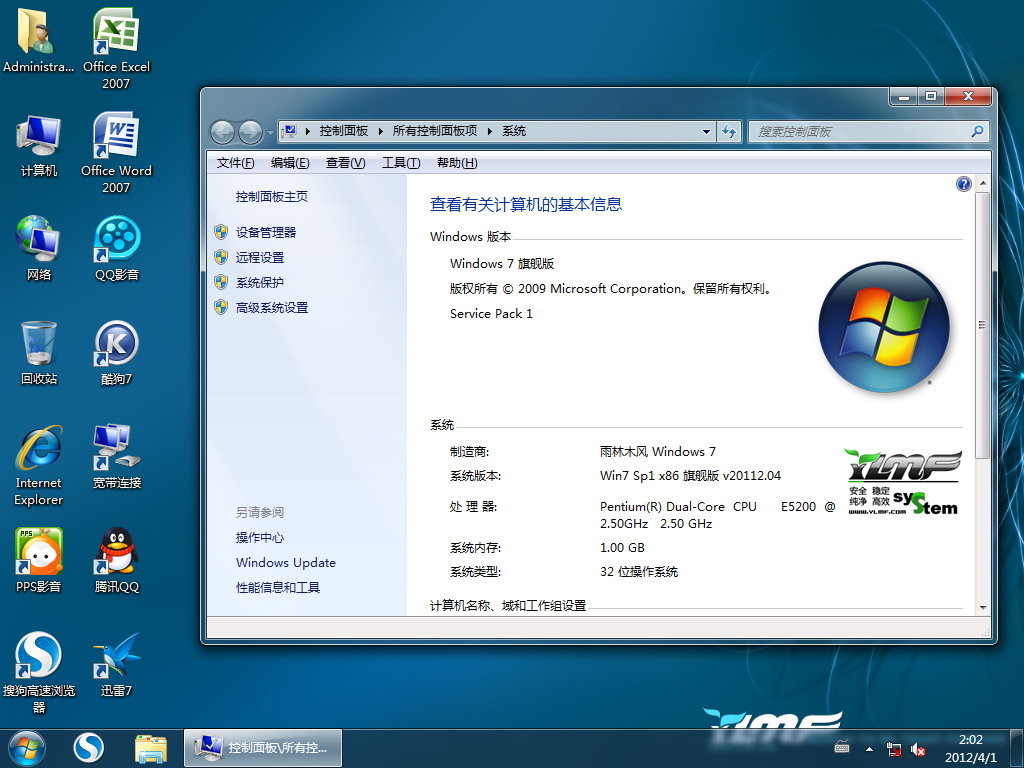Open the 文件(F) menu
1024x768 pixels.
click(235, 163)
